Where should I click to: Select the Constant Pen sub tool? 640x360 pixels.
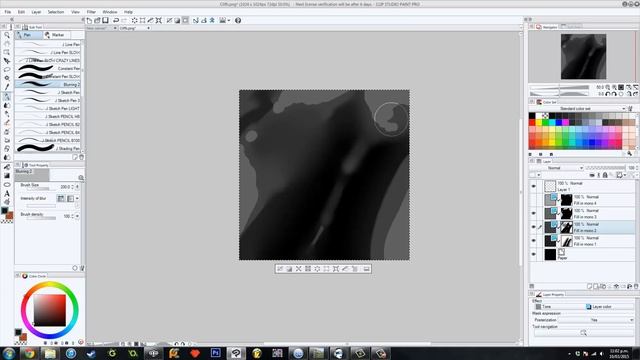(48, 68)
